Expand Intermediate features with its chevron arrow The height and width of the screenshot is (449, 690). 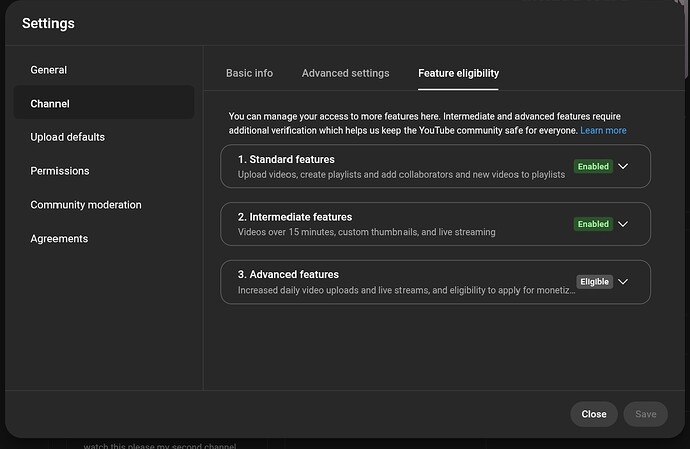tap(623, 224)
